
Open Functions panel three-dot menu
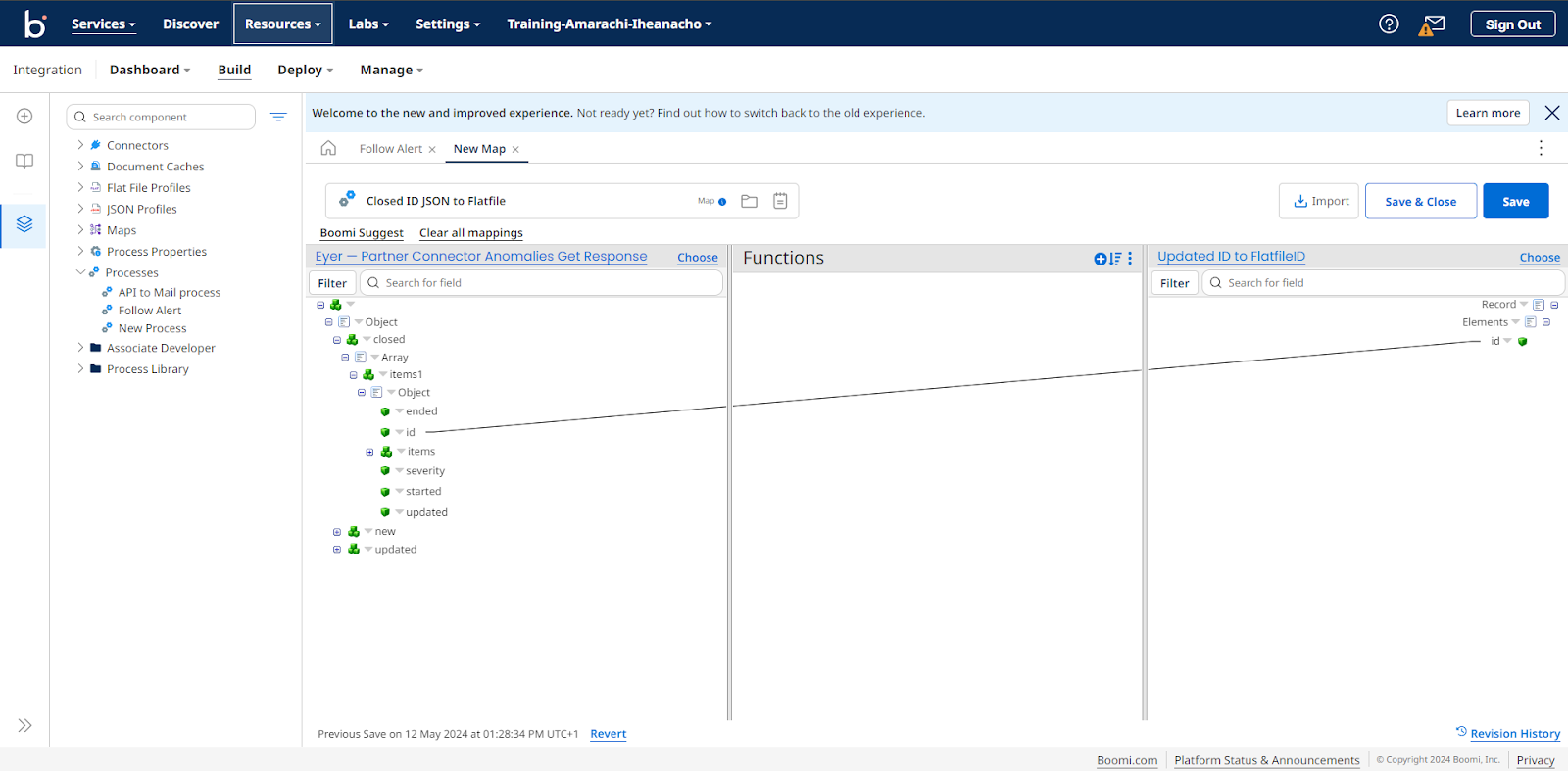(x=1130, y=259)
